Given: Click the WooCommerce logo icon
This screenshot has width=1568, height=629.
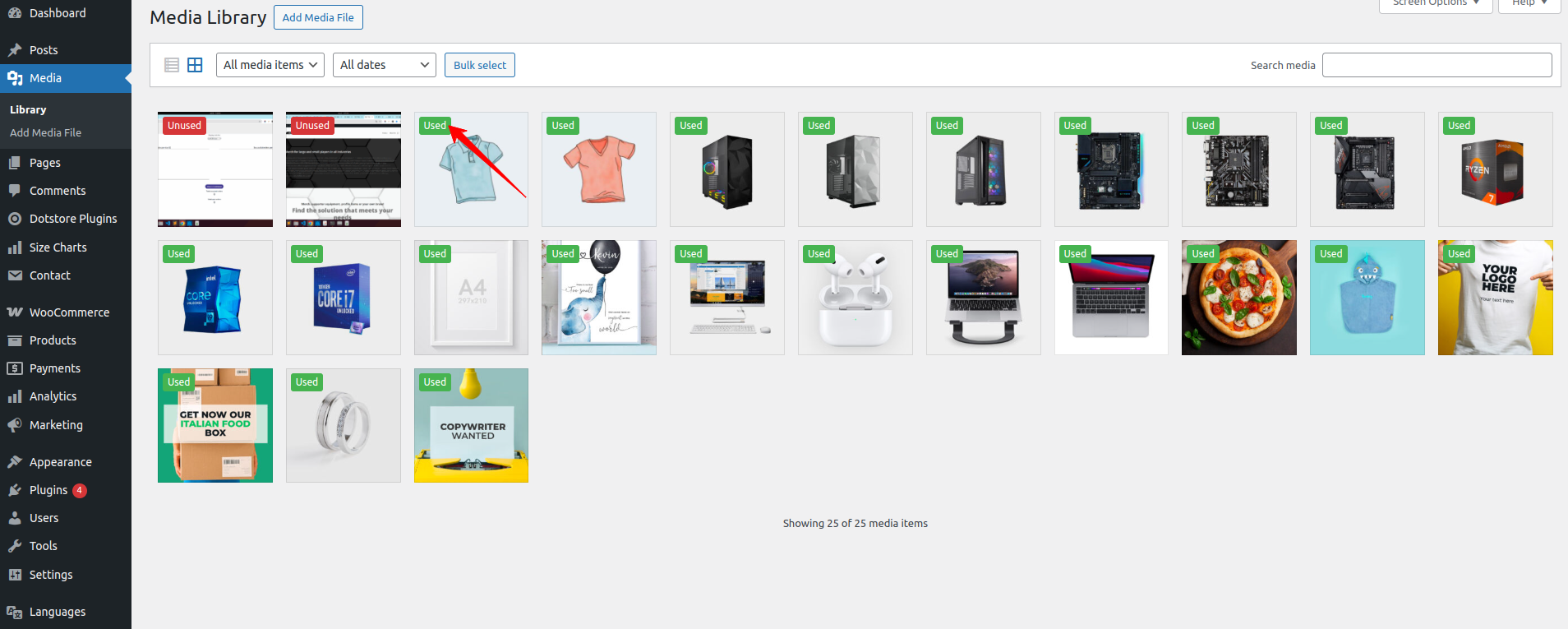Looking at the screenshot, I should (x=15, y=312).
